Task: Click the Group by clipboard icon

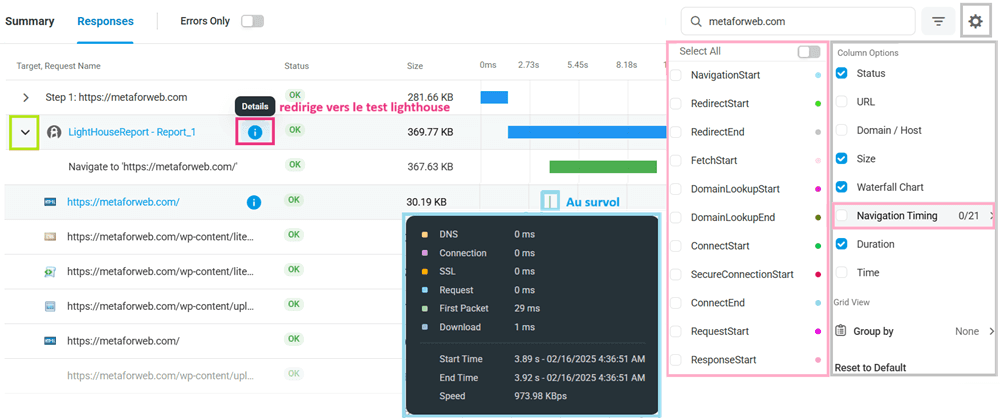Action: 841,331
